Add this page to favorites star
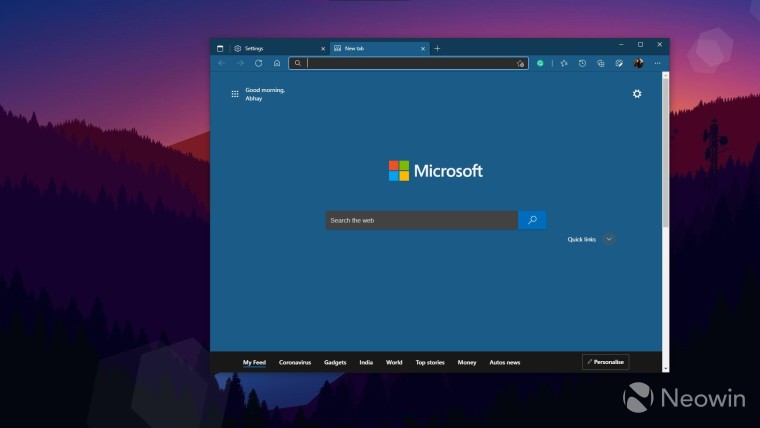 [x=520, y=63]
